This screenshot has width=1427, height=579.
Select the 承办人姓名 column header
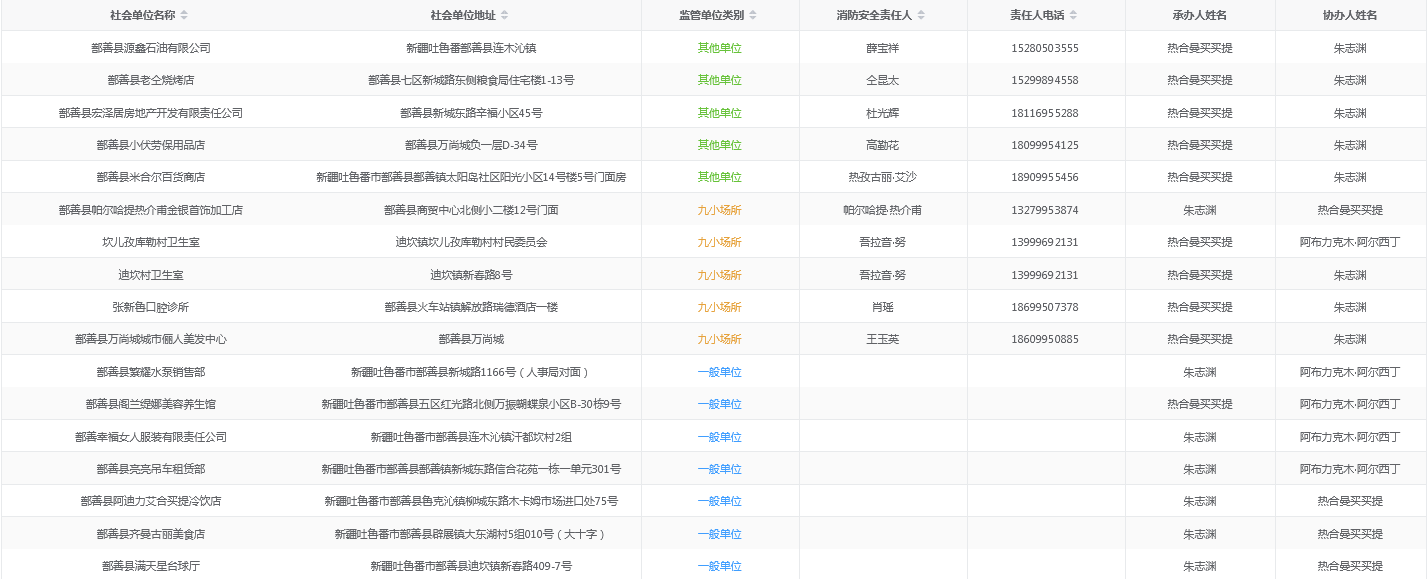(x=1199, y=15)
